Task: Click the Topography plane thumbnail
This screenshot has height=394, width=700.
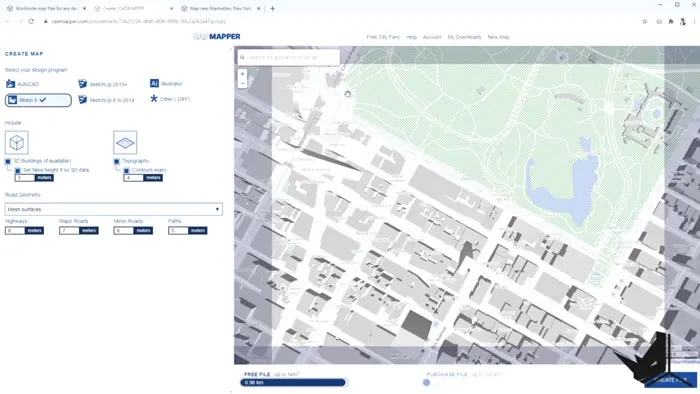Action: [x=125, y=143]
